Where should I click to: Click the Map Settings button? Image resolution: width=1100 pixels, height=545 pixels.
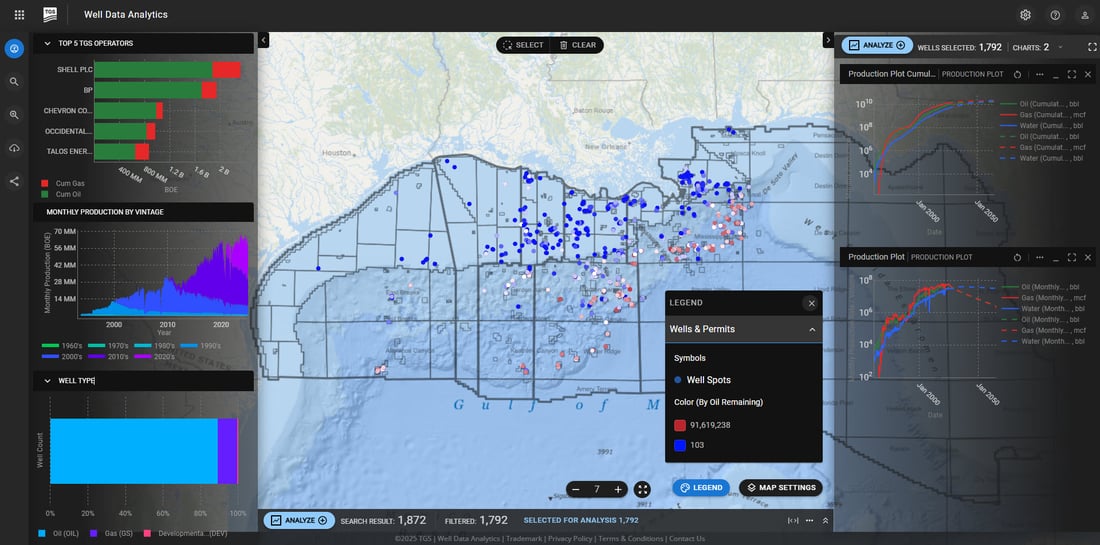pyautogui.click(x=780, y=488)
